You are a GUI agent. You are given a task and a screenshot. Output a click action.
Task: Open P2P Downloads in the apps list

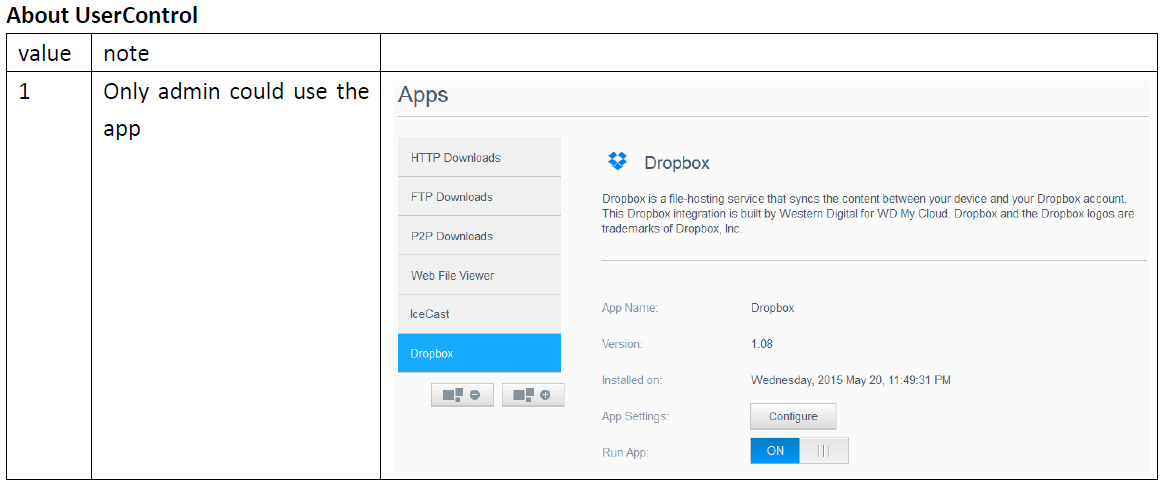tap(479, 236)
